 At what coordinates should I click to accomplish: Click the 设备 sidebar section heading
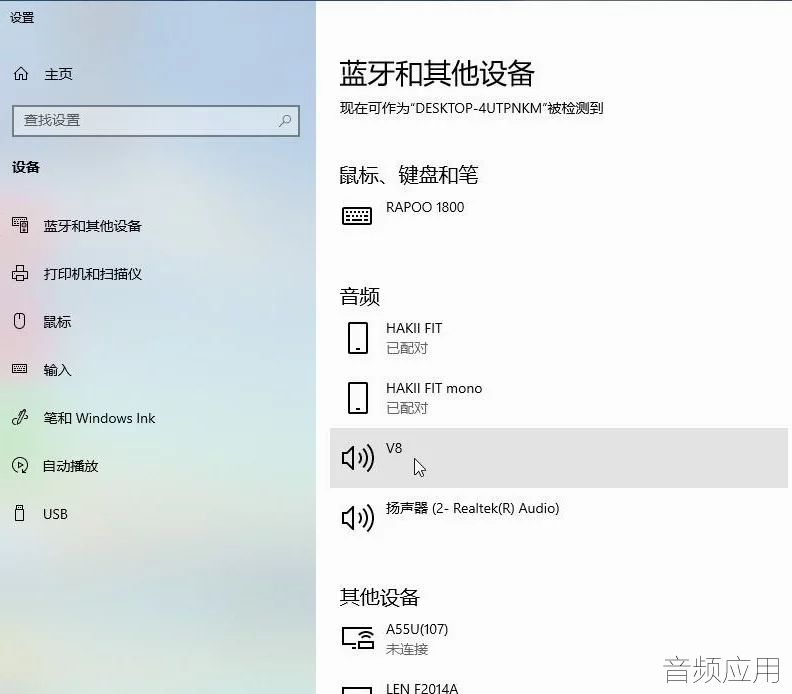pyautogui.click(x=26, y=167)
